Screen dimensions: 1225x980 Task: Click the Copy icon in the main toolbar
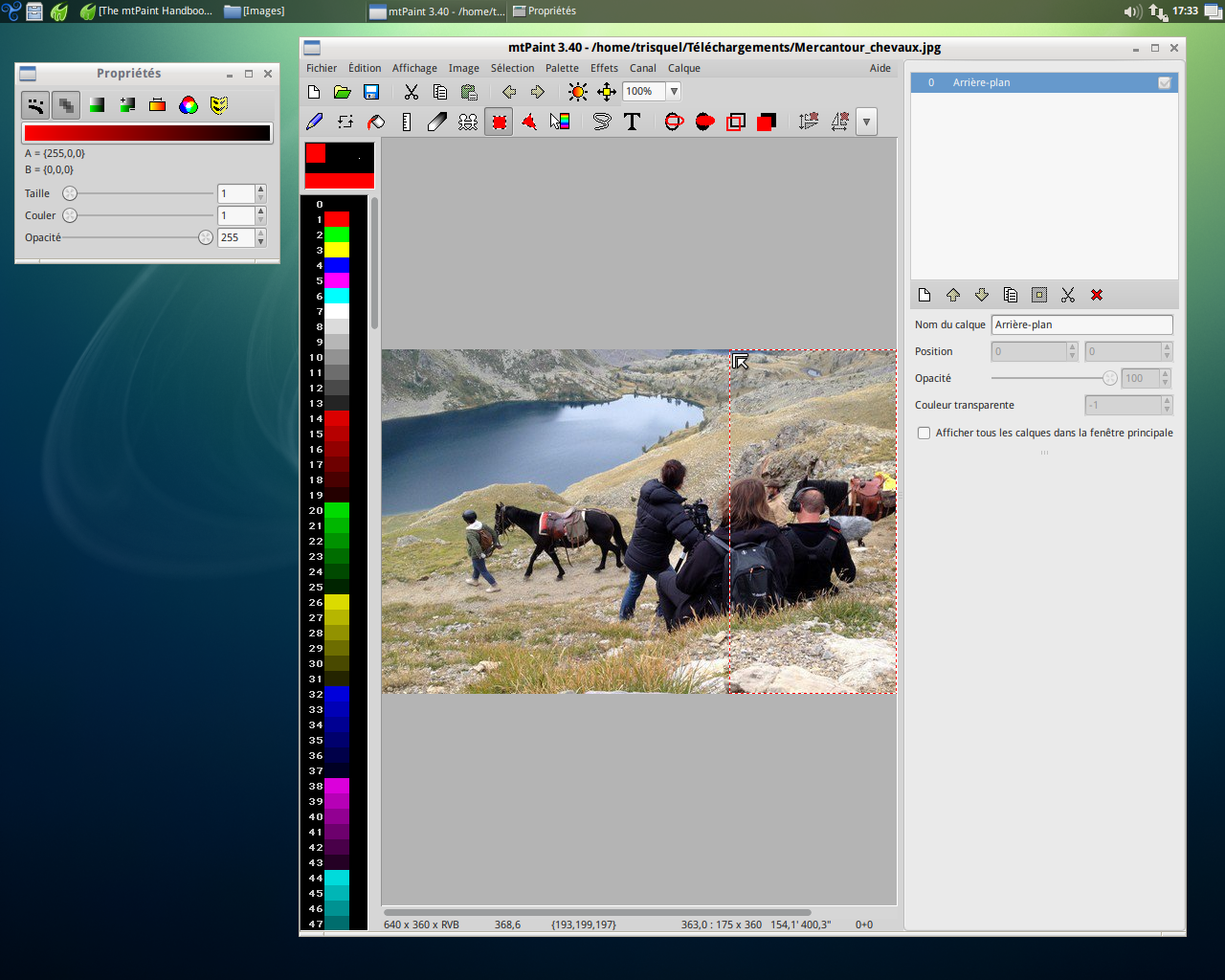coord(440,92)
